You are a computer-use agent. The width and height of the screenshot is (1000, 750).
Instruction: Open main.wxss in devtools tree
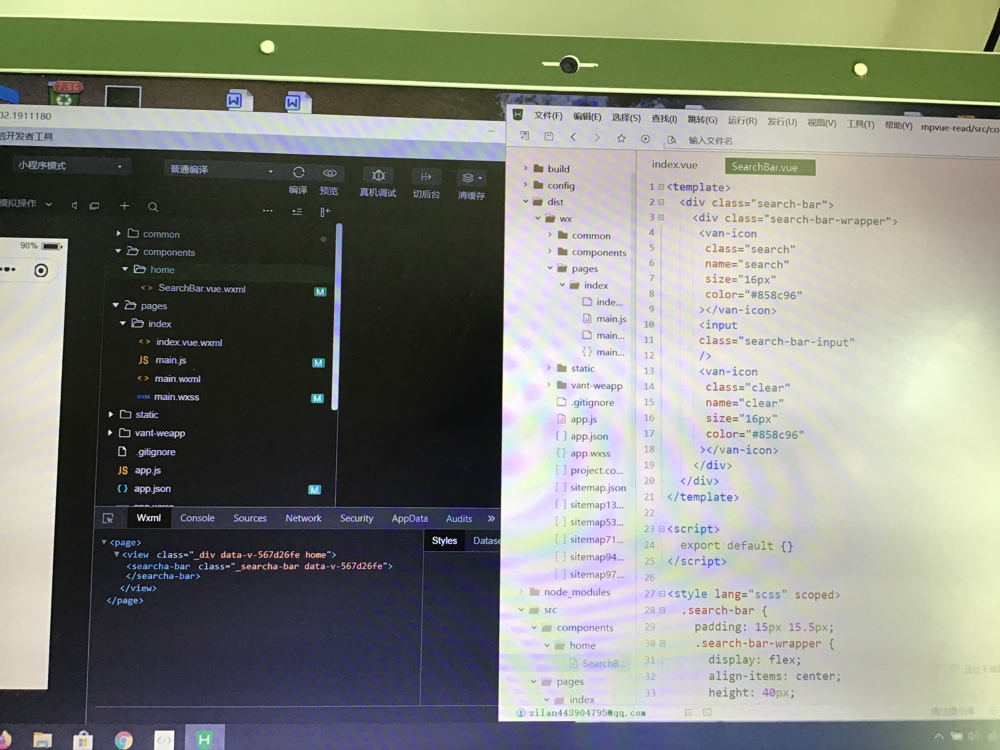(177, 397)
